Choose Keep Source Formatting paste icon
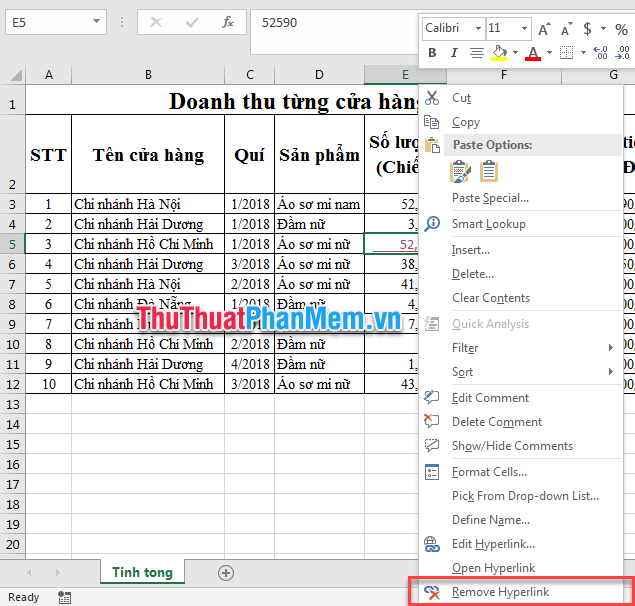 [x=460, y=171]
